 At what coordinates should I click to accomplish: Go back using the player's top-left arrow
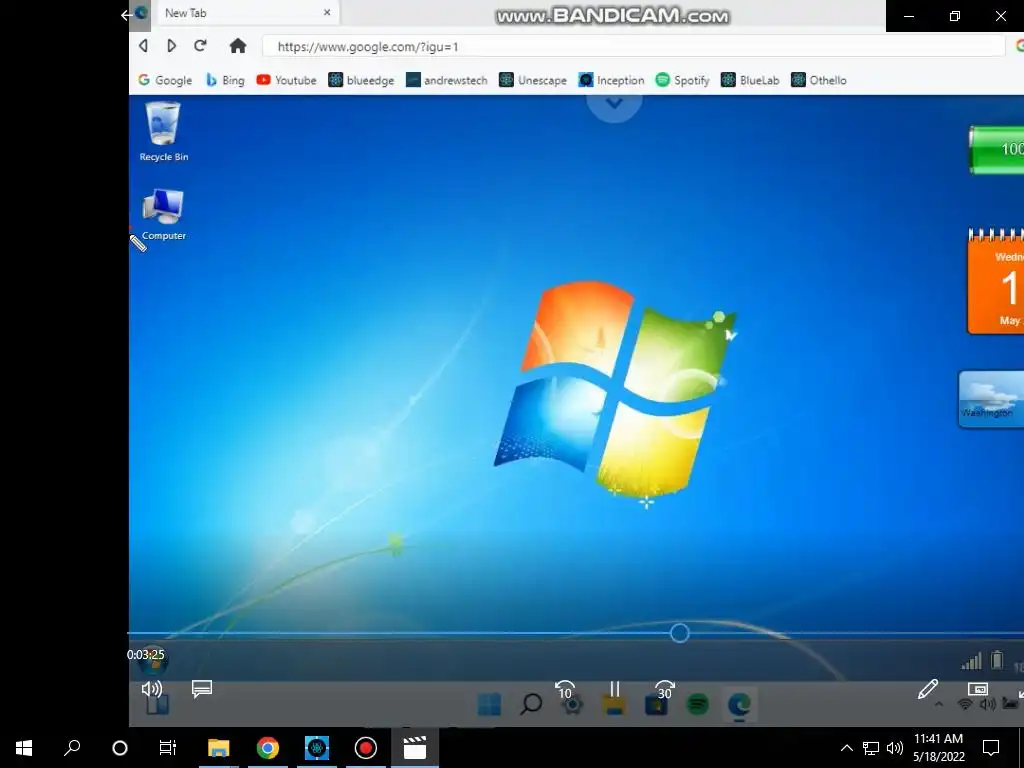tap(126, 14)
